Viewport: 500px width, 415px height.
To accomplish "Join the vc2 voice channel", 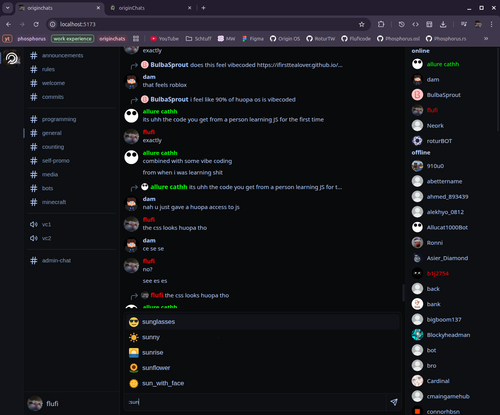I will [71, 238].
